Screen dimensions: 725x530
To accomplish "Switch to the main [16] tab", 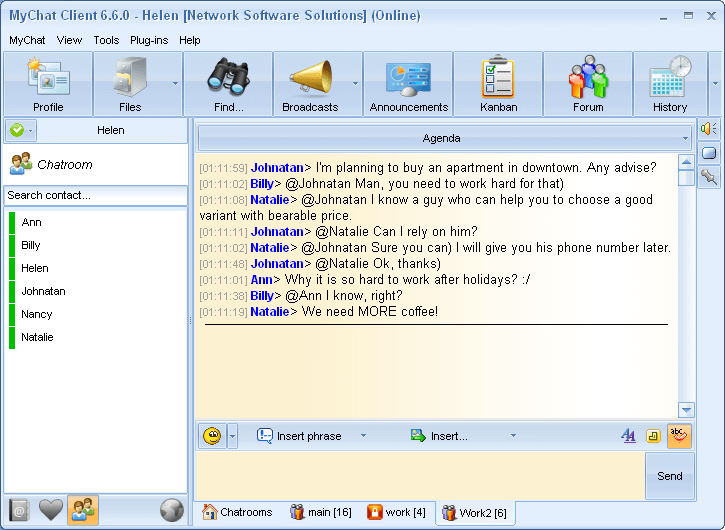I will 320,512.
